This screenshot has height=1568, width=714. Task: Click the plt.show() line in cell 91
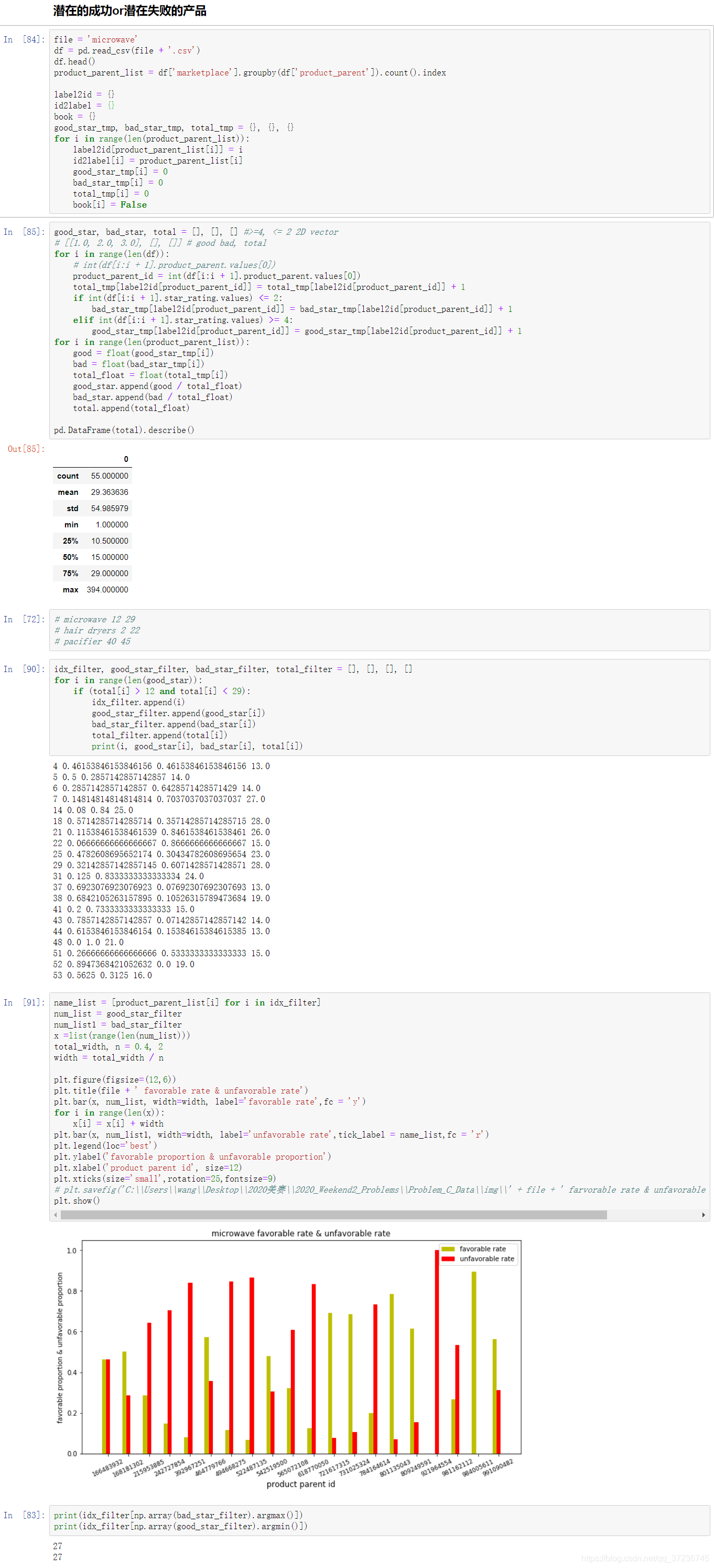77,1201
